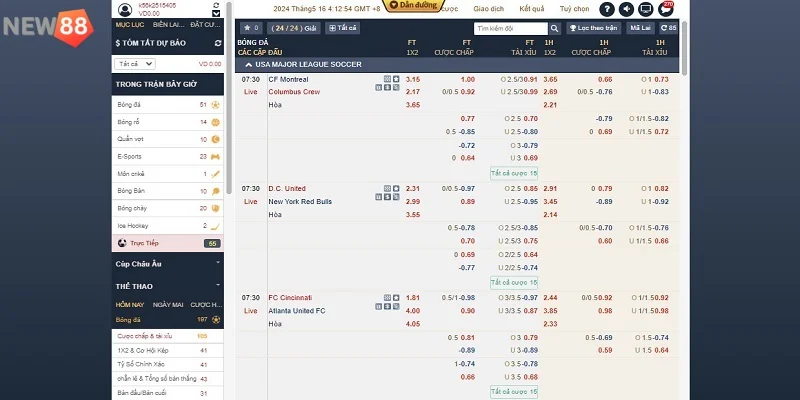800x400 pixels.
Task: Expand the Cúp Châu Âu section
Action: click(x=218, y=263)
